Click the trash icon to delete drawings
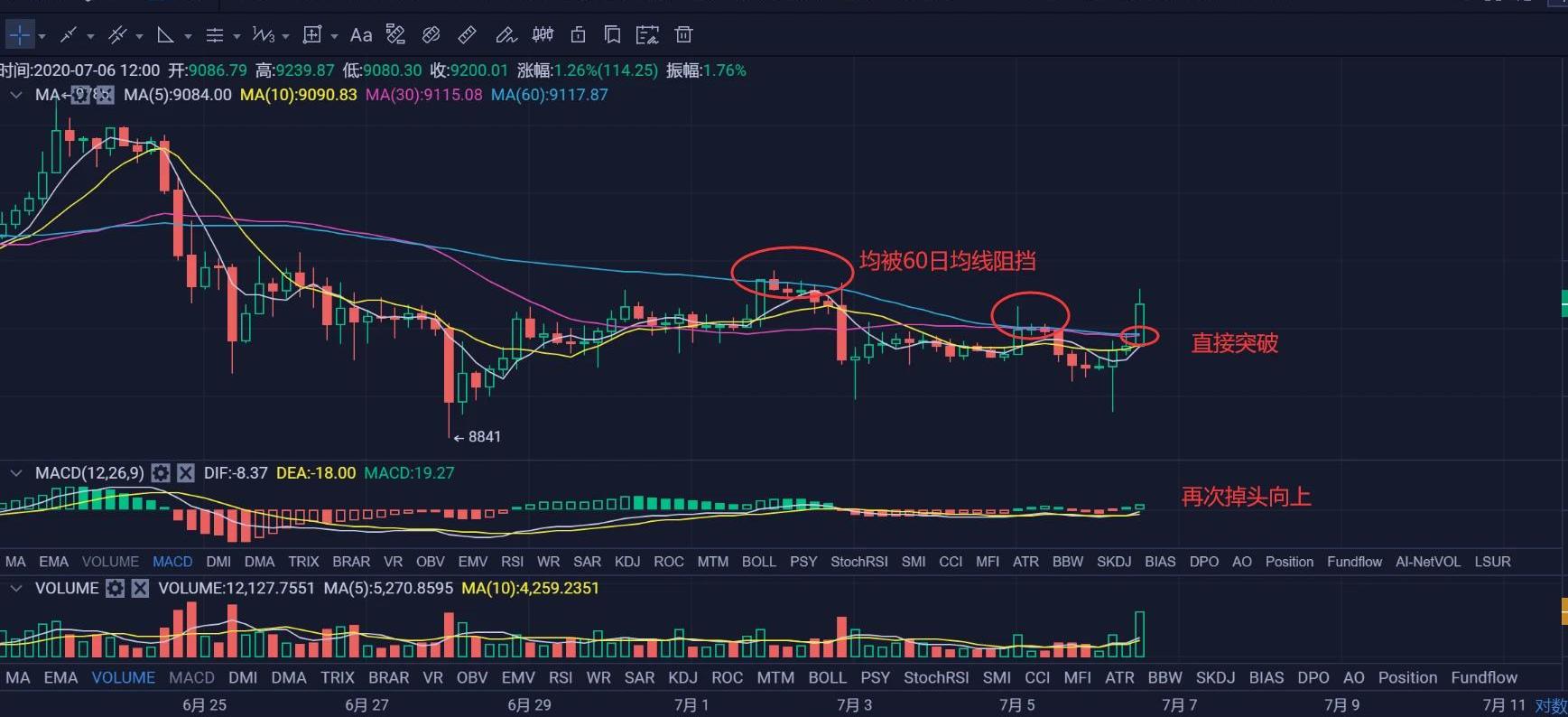The height and width of the screenshot is (717, 1568). point(683,35)
